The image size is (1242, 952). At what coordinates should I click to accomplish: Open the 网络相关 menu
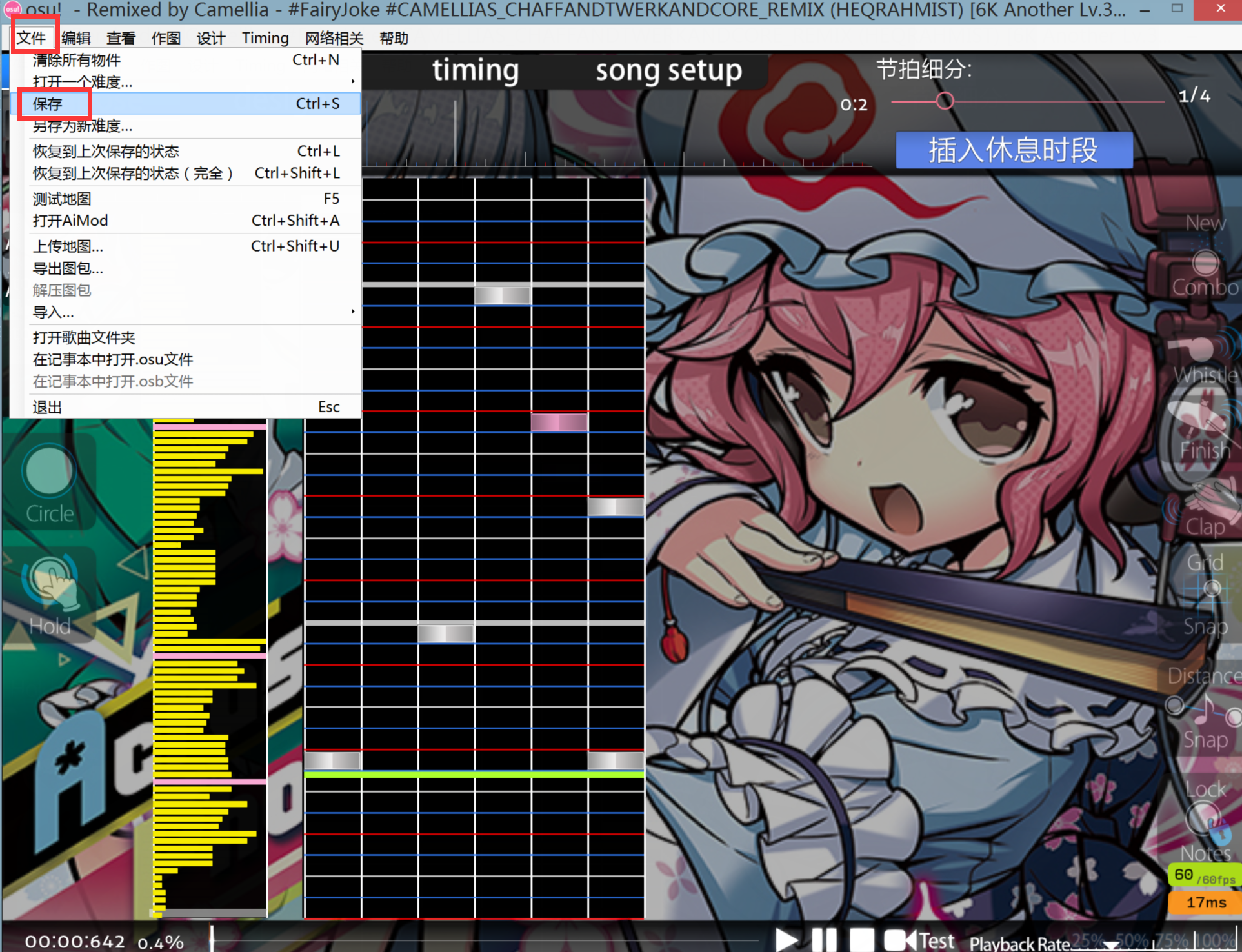[334, 38]
